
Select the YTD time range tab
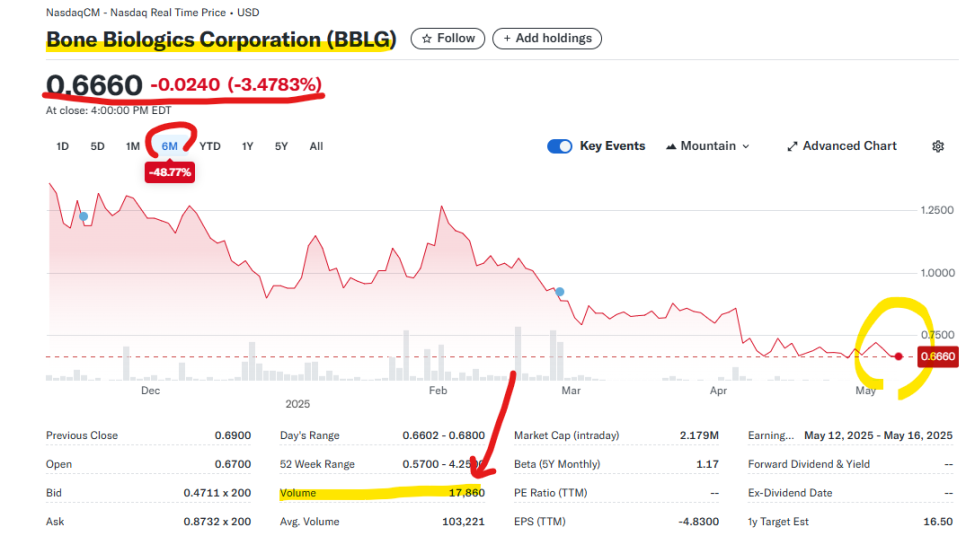coord(210,147)
